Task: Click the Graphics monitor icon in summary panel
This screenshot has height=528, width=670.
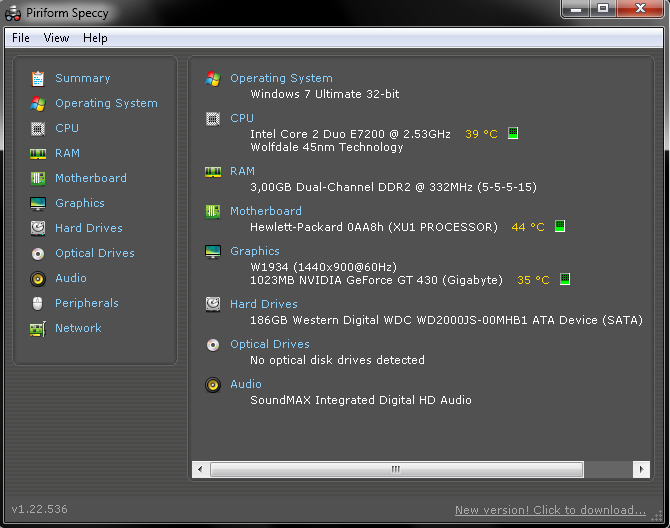Action: 213,252
